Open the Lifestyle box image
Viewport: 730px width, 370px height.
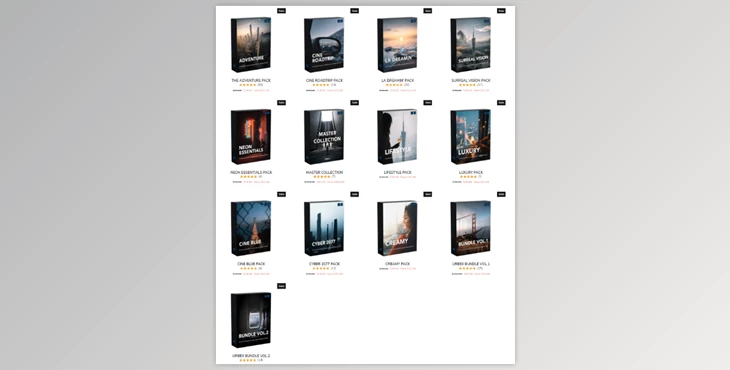pos(397,137)
